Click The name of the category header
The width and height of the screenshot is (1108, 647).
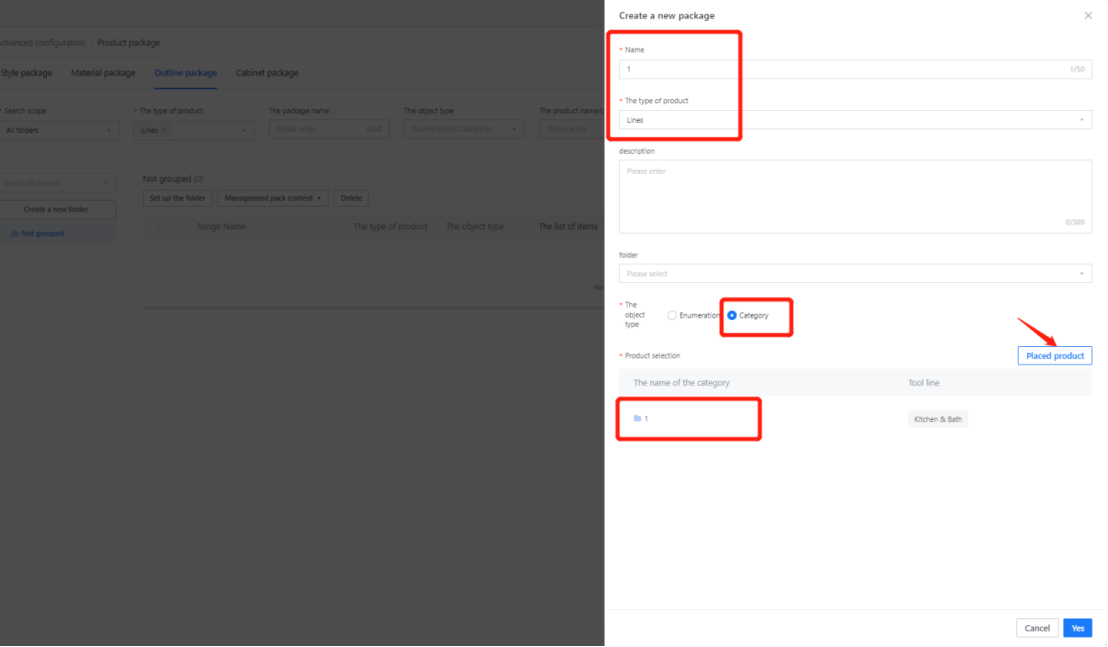pyautogui.click(x=681, y=383)
